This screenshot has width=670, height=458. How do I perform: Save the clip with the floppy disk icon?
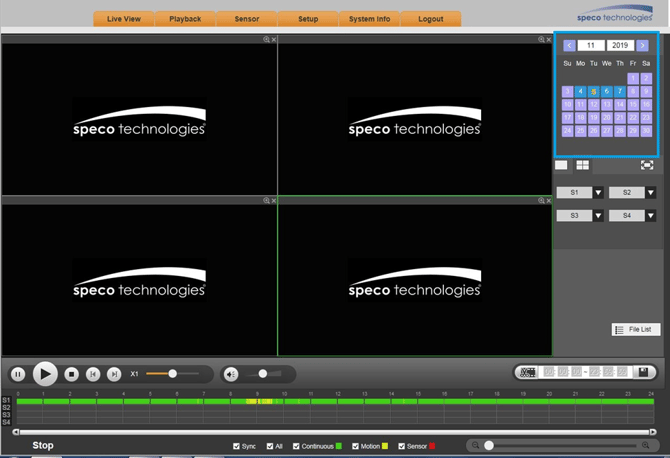pos(643,372)
